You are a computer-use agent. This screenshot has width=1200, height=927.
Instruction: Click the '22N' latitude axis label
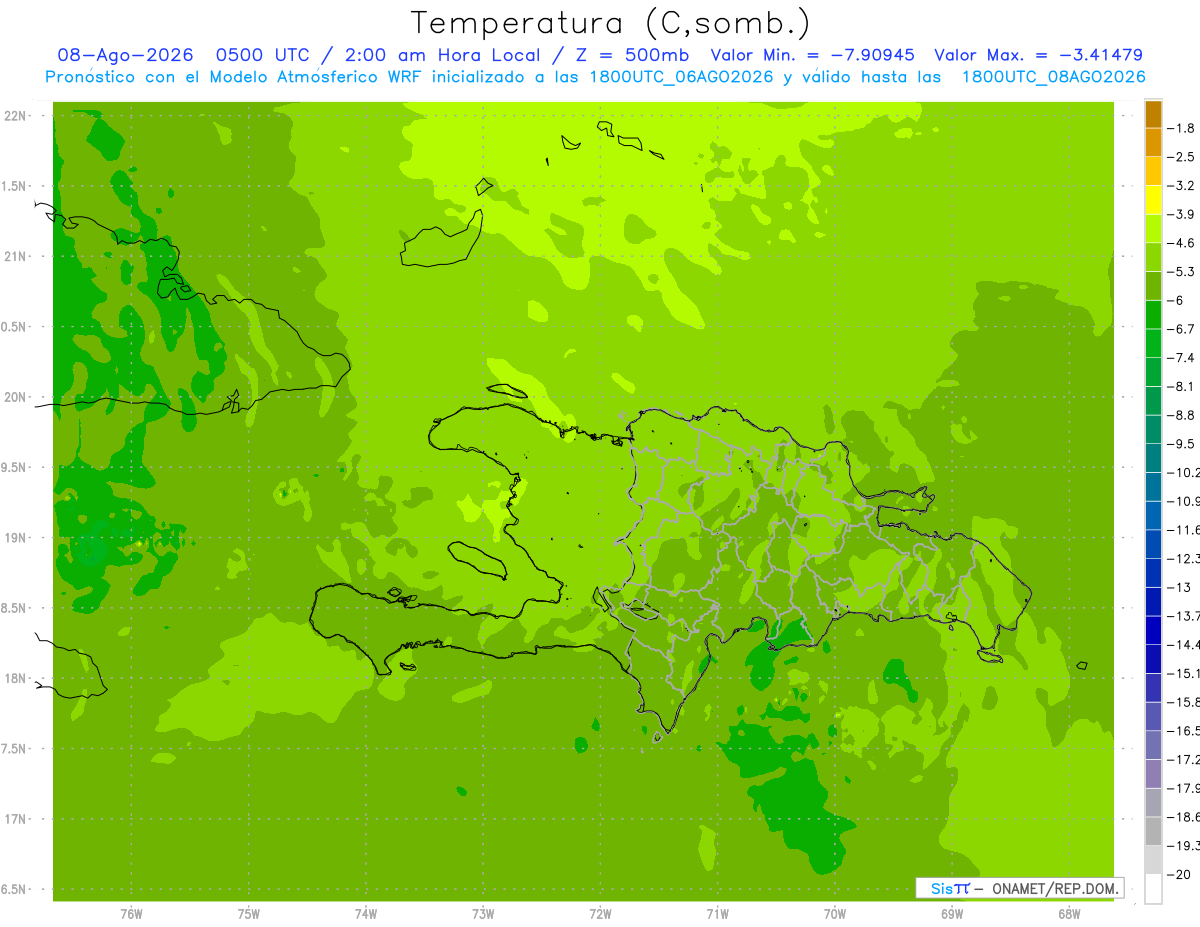17,116
